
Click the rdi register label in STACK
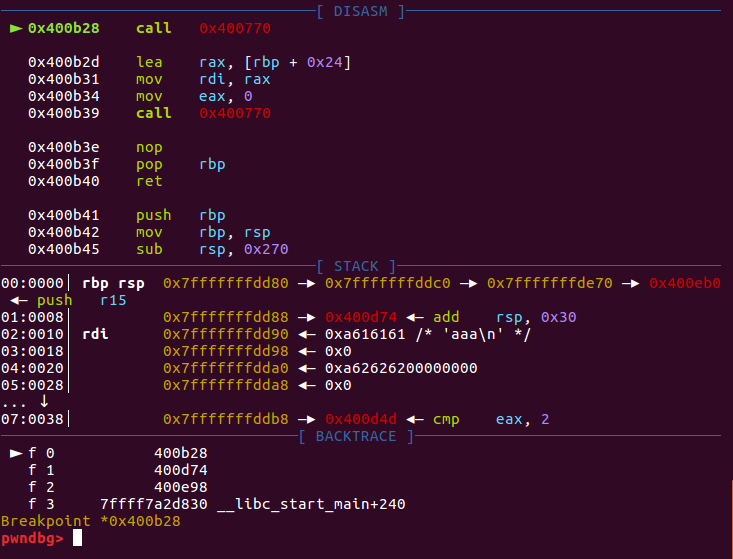96,334
